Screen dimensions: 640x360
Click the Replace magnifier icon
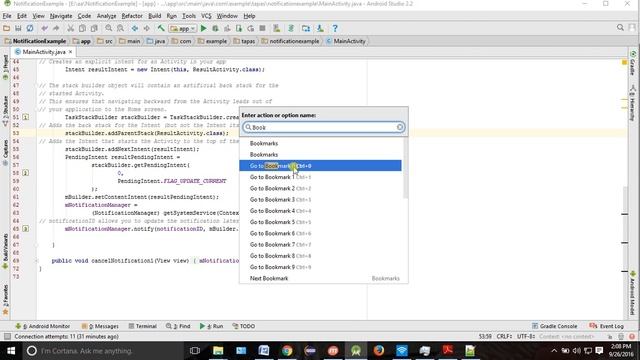[x=120, y=28]
